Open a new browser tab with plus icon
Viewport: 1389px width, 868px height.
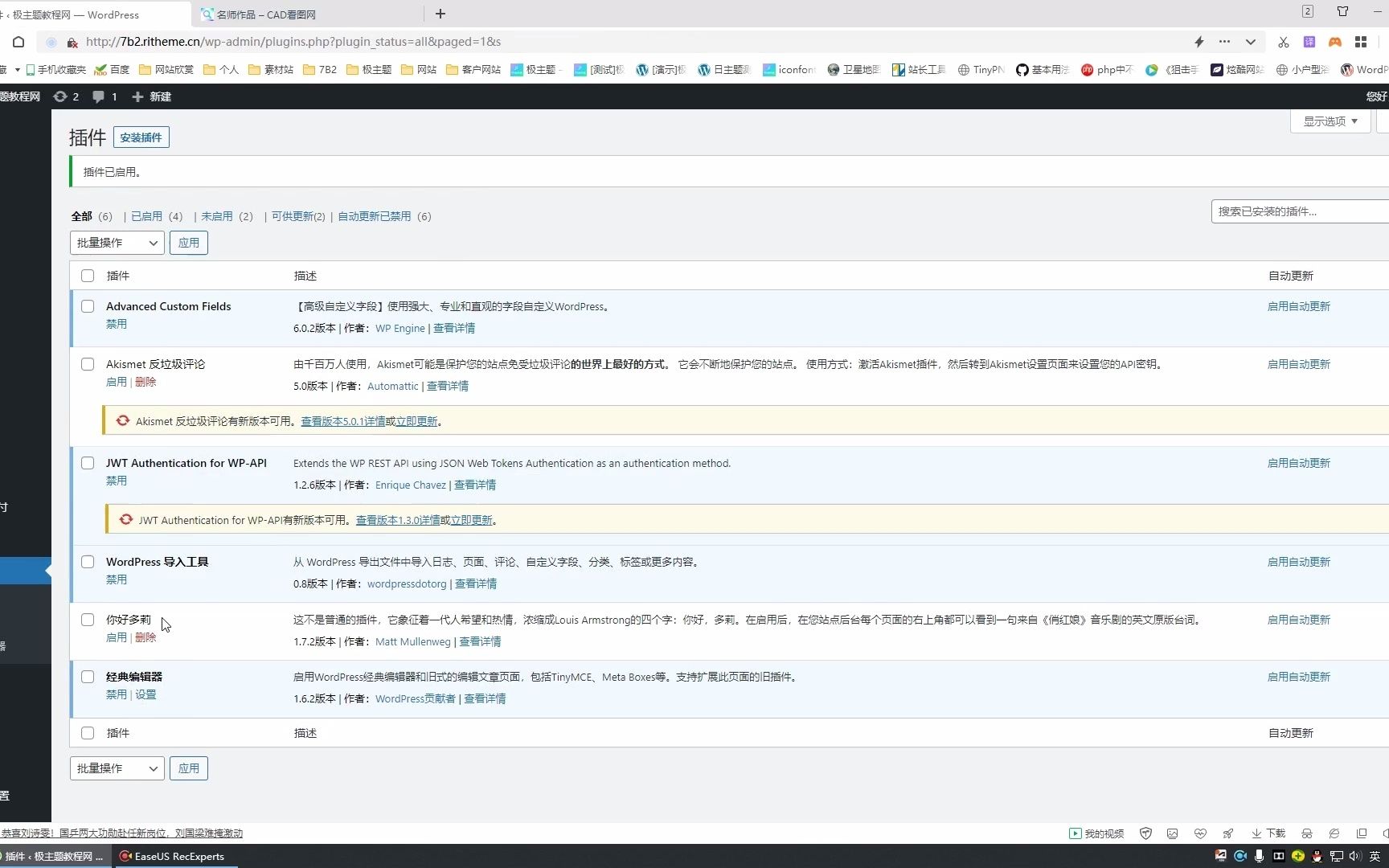440,14
